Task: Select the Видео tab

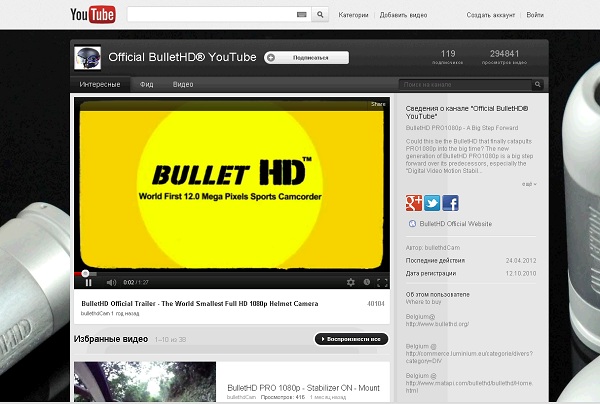Action: coord(183,84)
